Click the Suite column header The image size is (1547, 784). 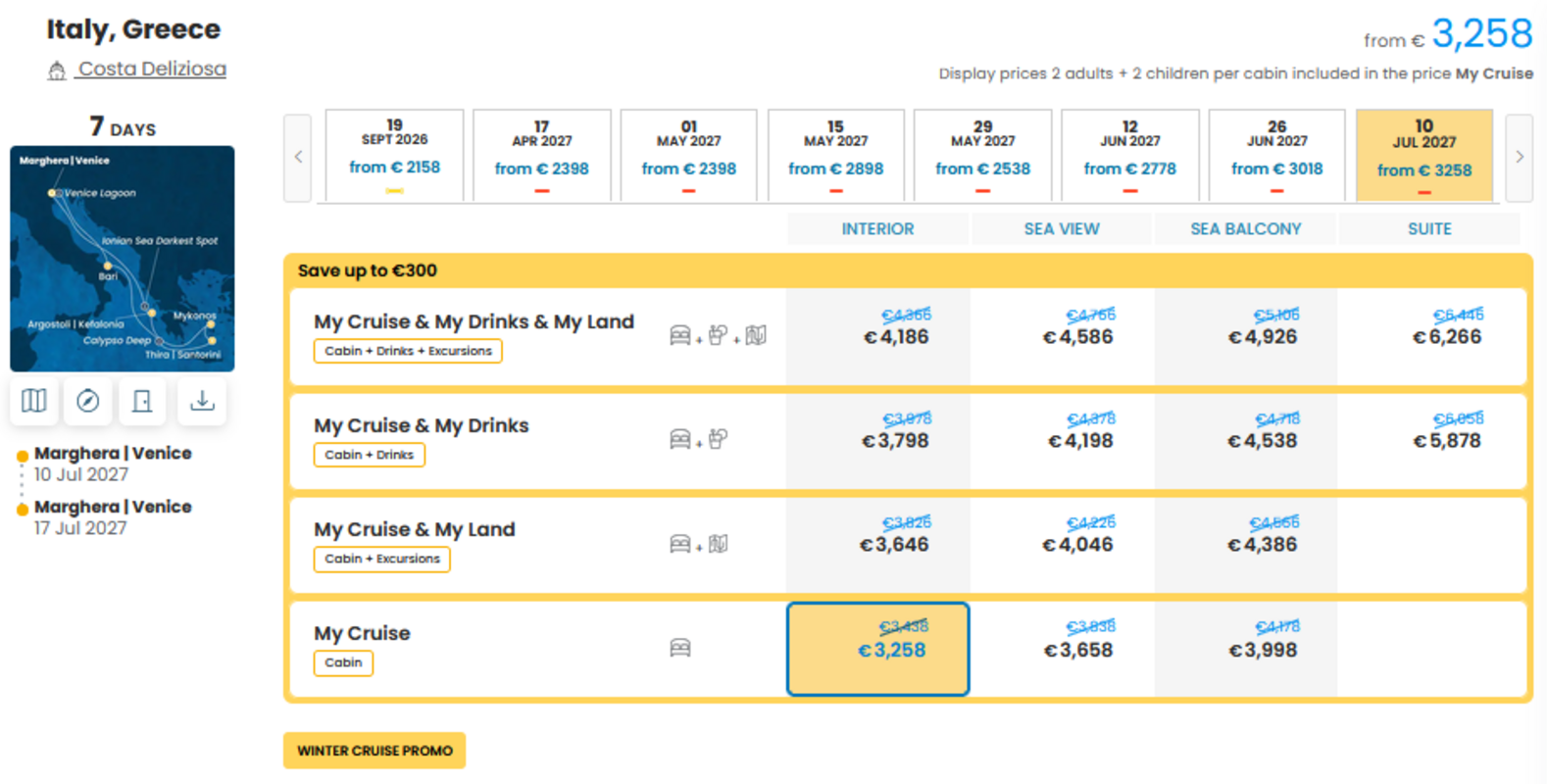1429,228
